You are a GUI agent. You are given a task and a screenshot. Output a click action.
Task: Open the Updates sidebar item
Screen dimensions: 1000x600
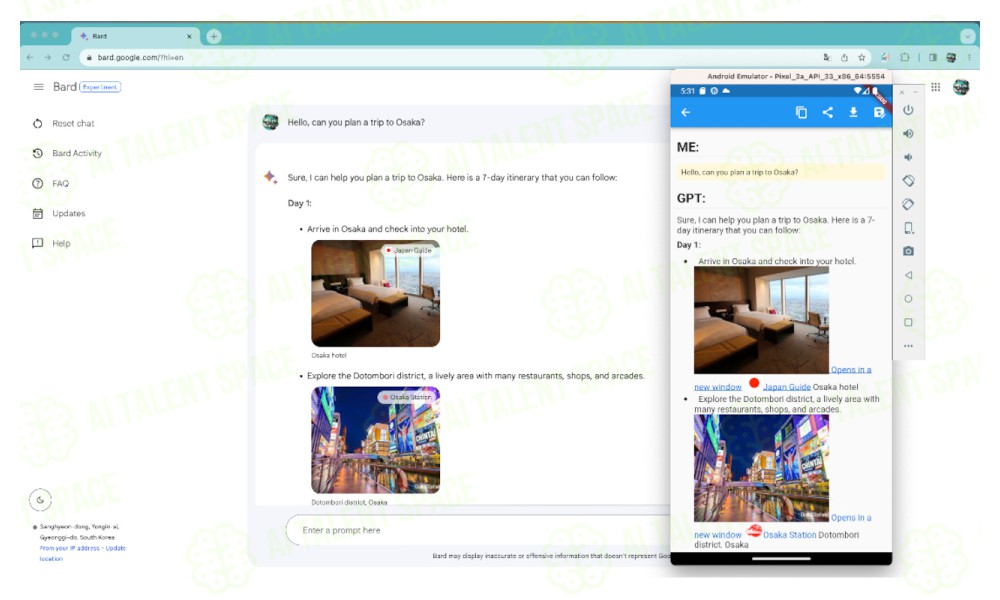coord(59,214)
